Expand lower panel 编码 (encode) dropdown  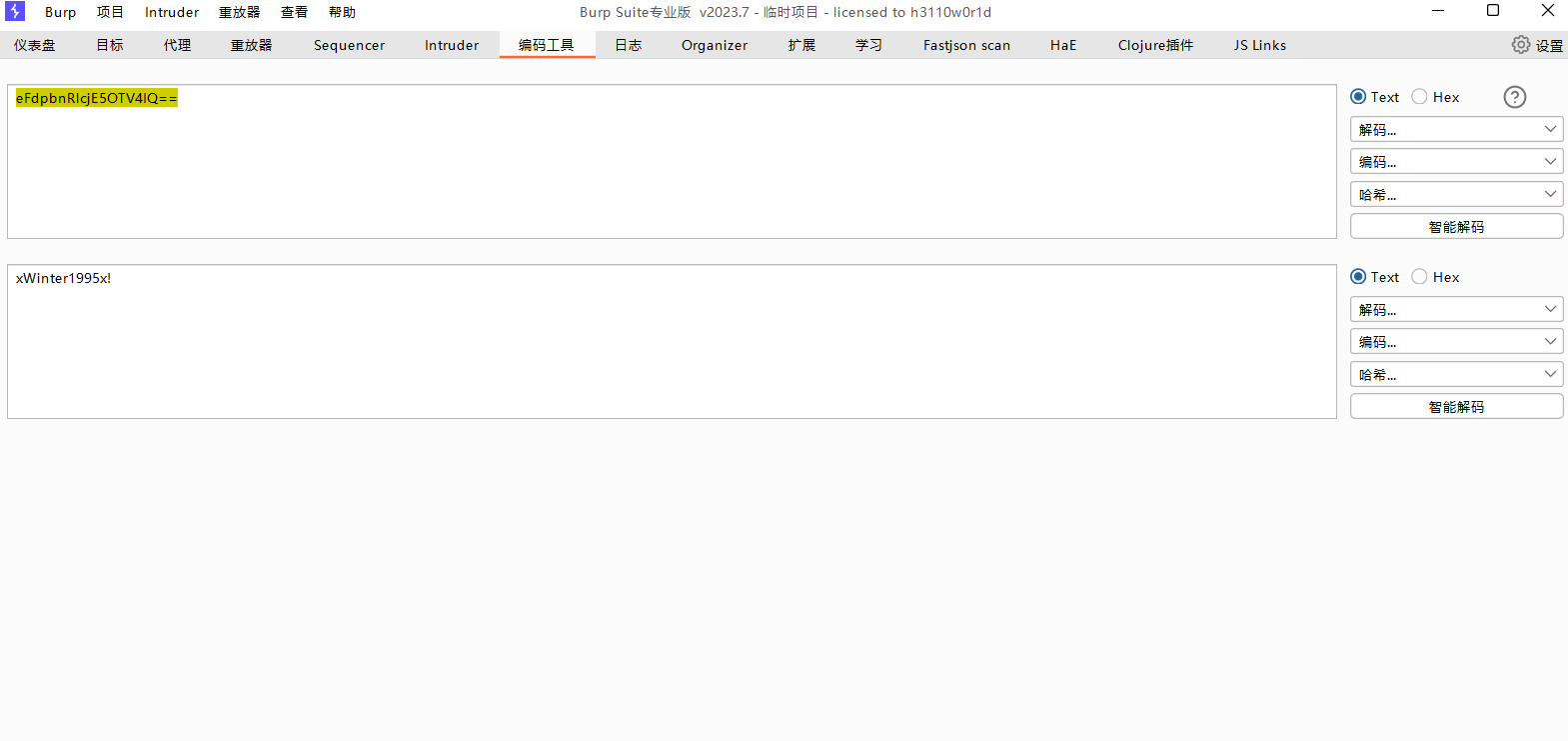(x=1456, y=341)
